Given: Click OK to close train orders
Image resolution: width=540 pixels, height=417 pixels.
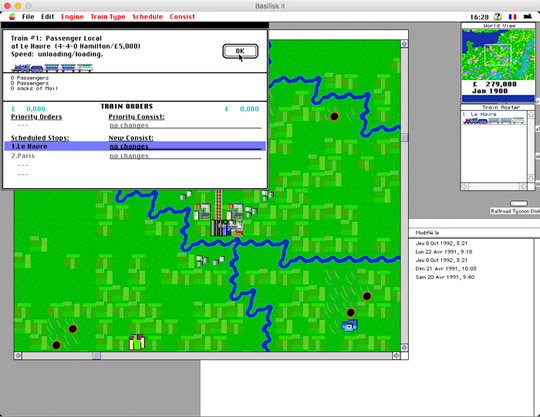Looking at the screenshot, I should point(240,51).
